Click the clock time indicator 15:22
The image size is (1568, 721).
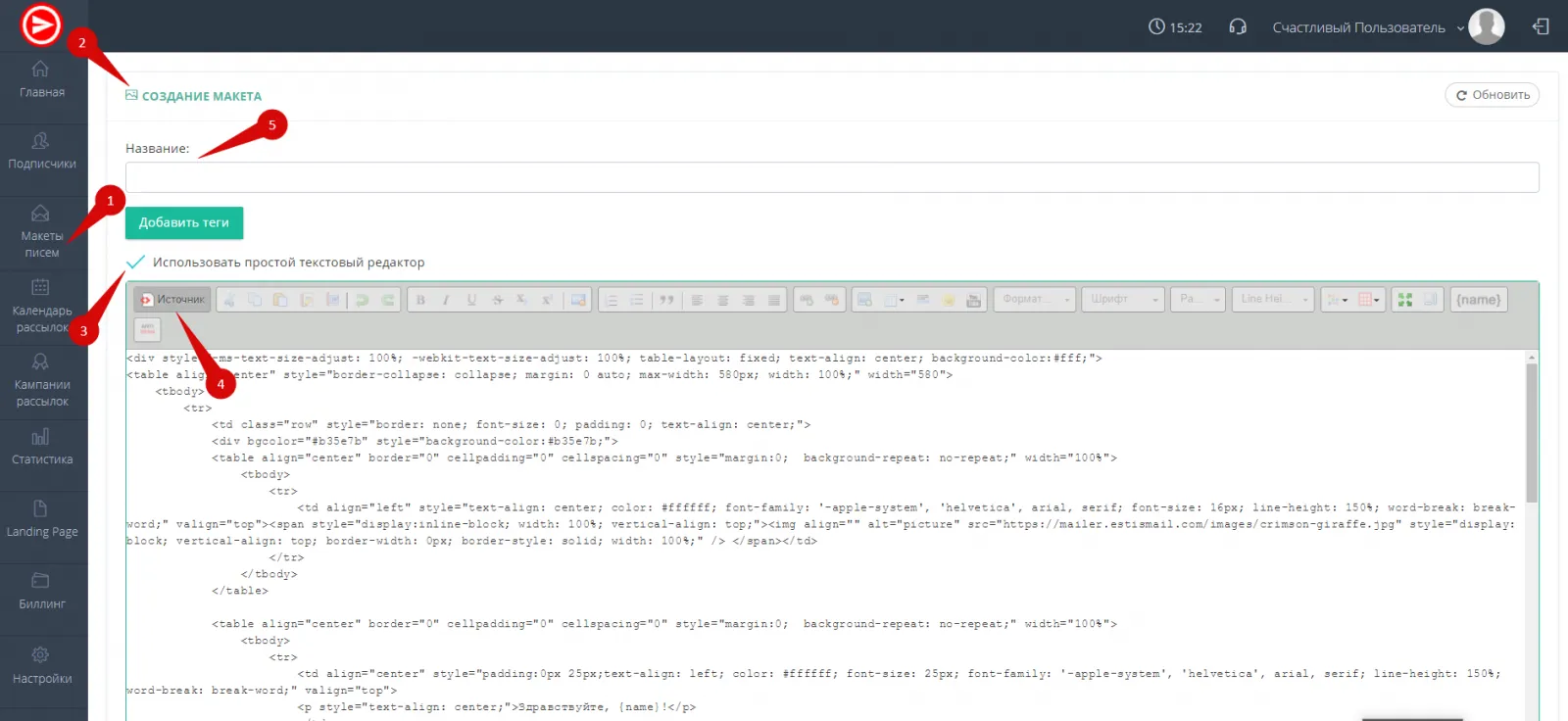(x=1175, y=27)
